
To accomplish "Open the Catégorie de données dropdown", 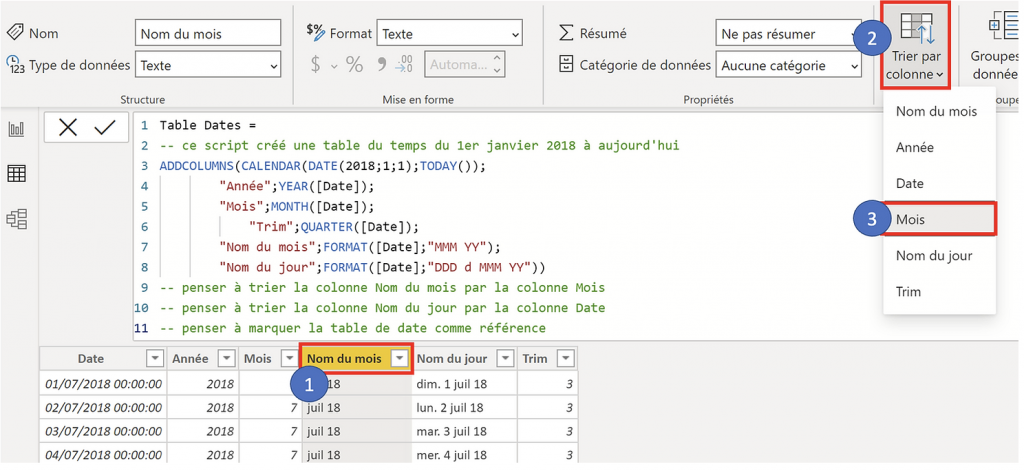I will pyautogui.click(x=789, y=65).
